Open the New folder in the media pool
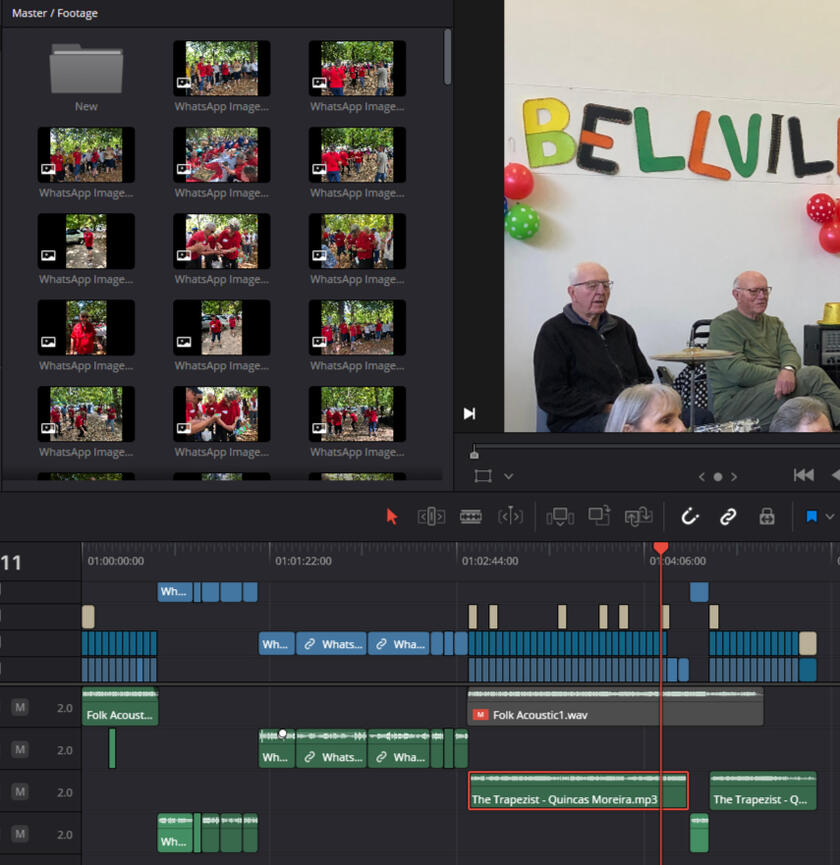The height and width of the screenshot is (865, 840). (85, 70)
